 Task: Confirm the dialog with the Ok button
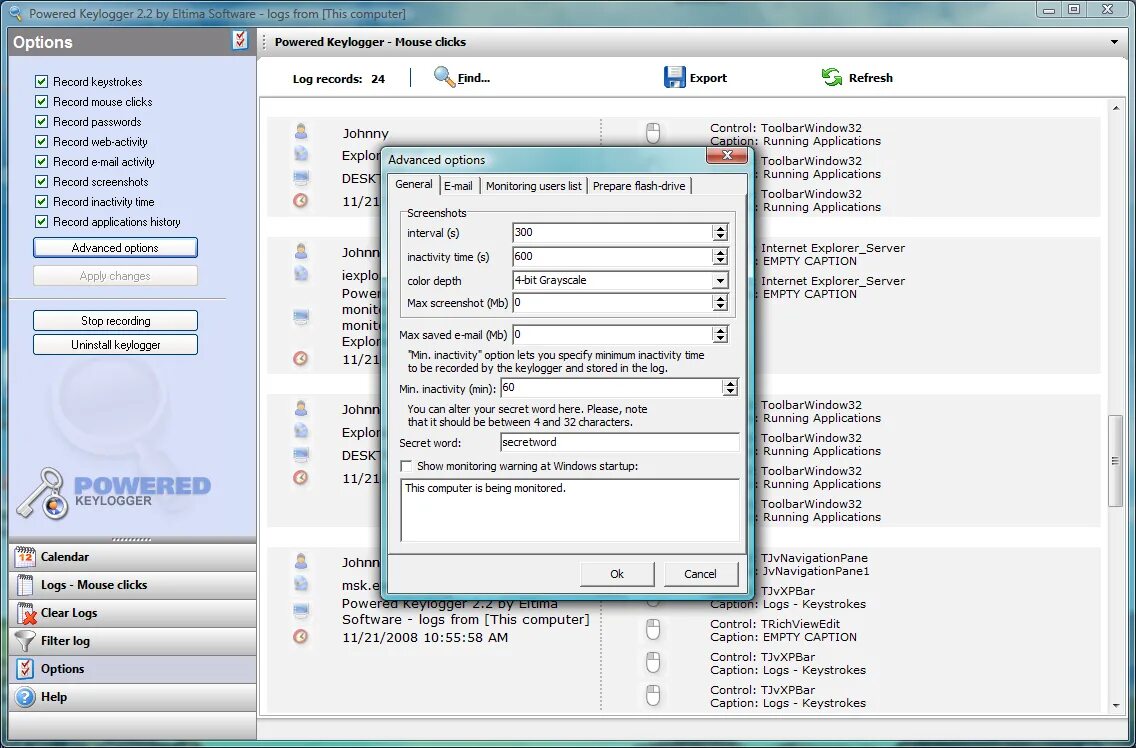(x=617, y=574)
